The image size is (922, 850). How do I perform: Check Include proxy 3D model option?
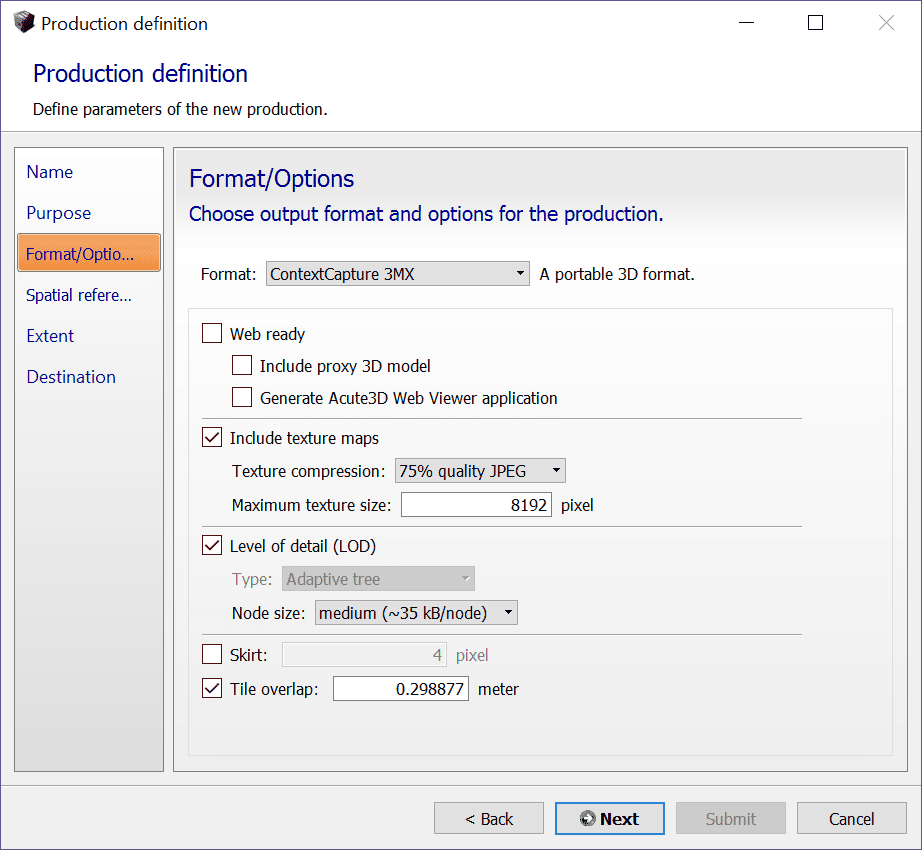(x=242, y=365)
